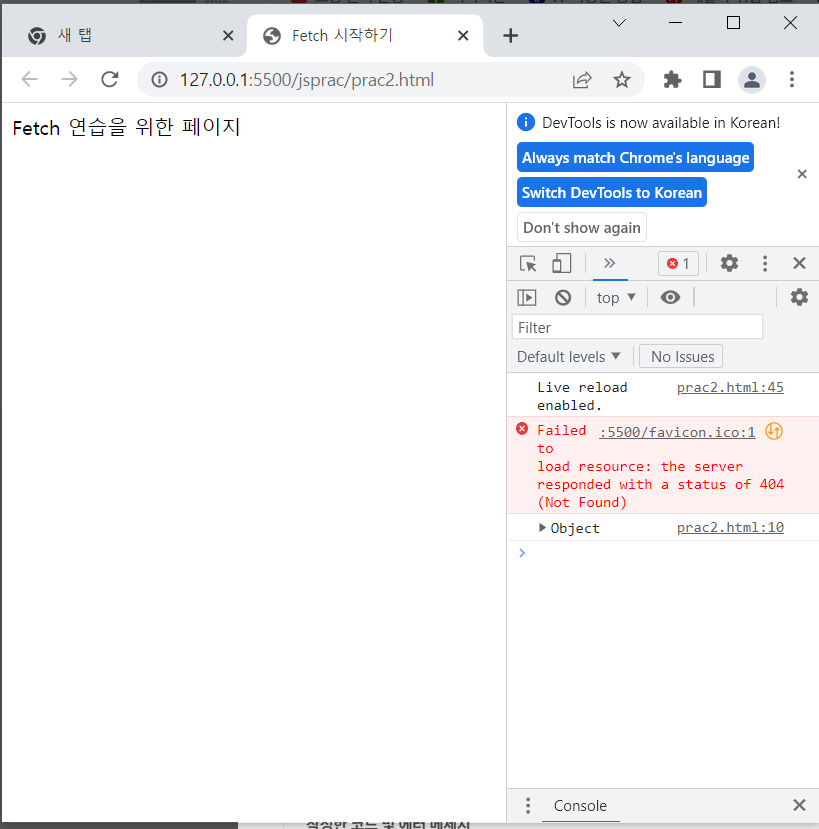Select the Fetch 시작하기 tab
819x829 pixels.
(x=365, y=35)
